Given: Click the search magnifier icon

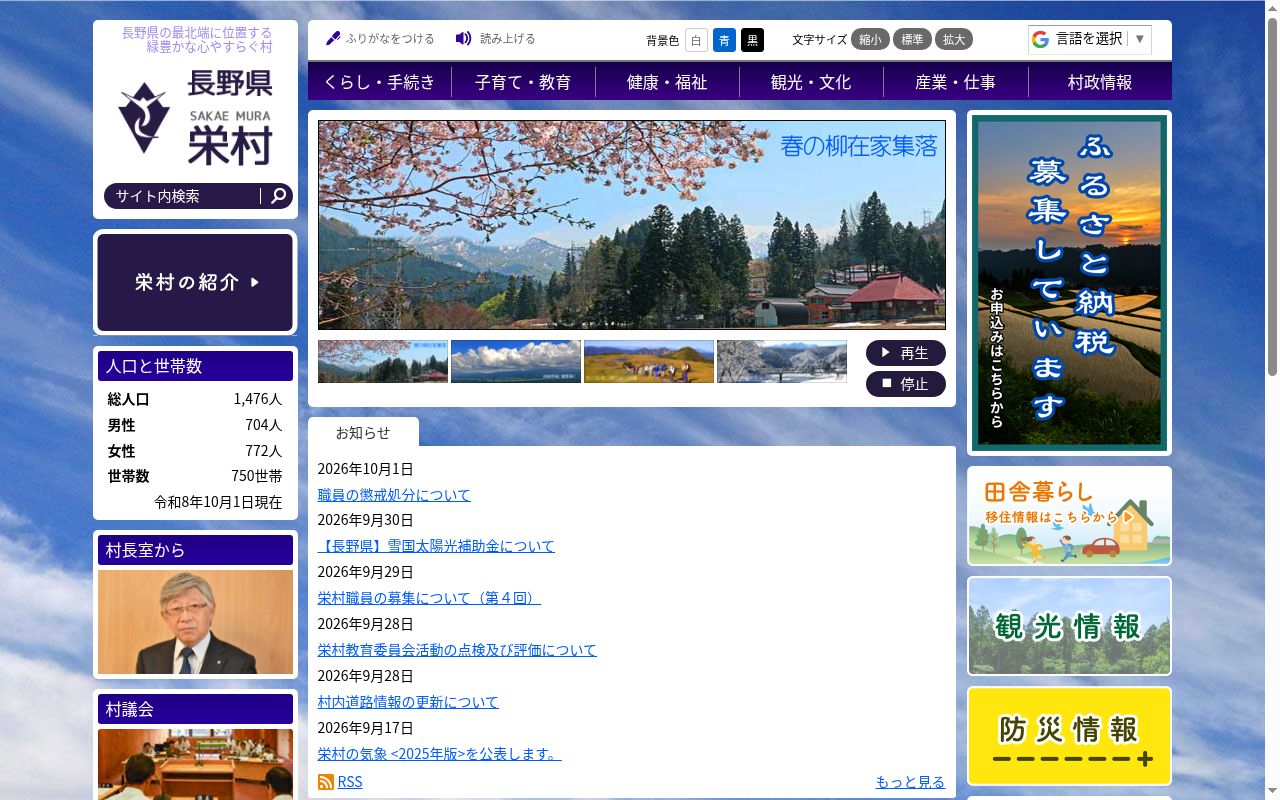Looking at the screenshot, I should [x=279, y=196].
